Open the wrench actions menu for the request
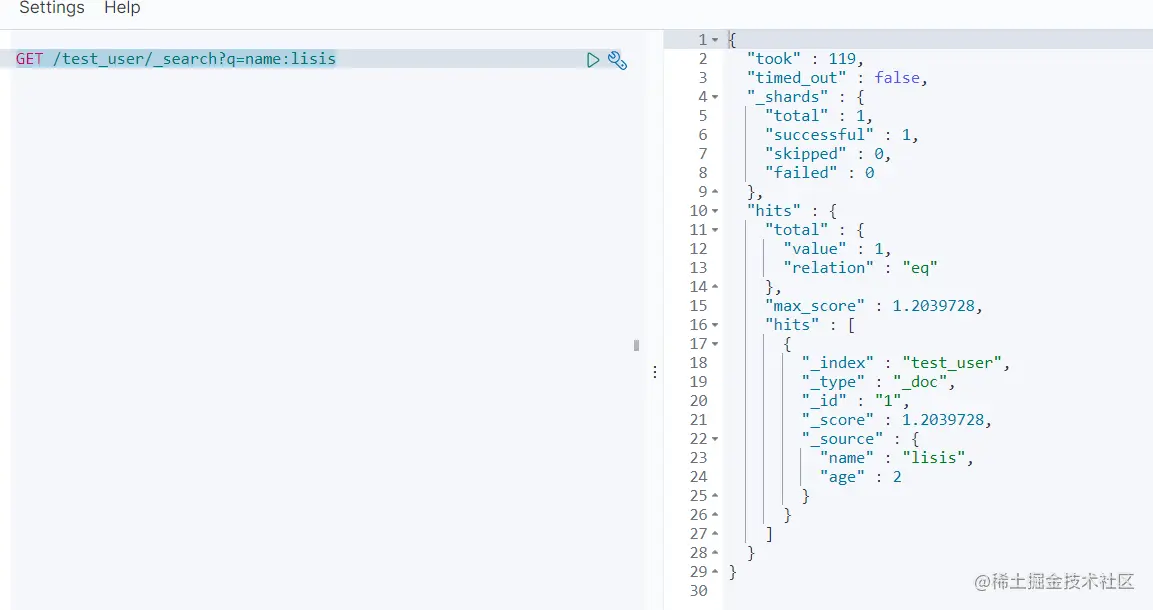1153x610 pixels. point(618,60)
